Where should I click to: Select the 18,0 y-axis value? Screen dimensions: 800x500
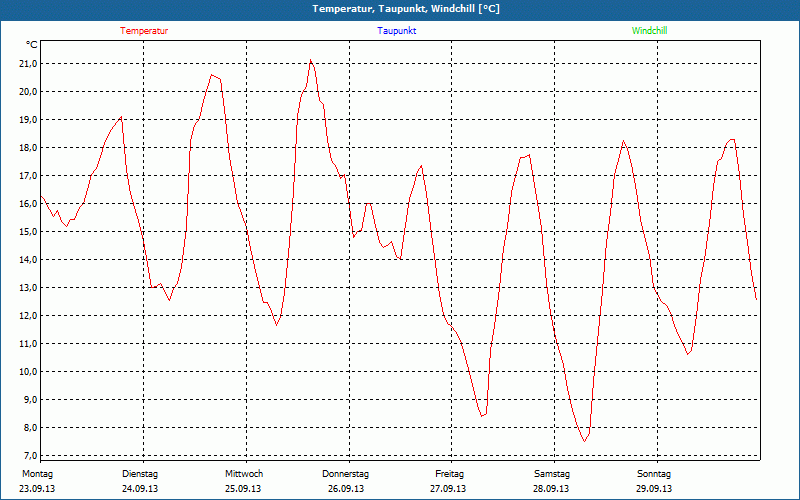pos(27,148)
